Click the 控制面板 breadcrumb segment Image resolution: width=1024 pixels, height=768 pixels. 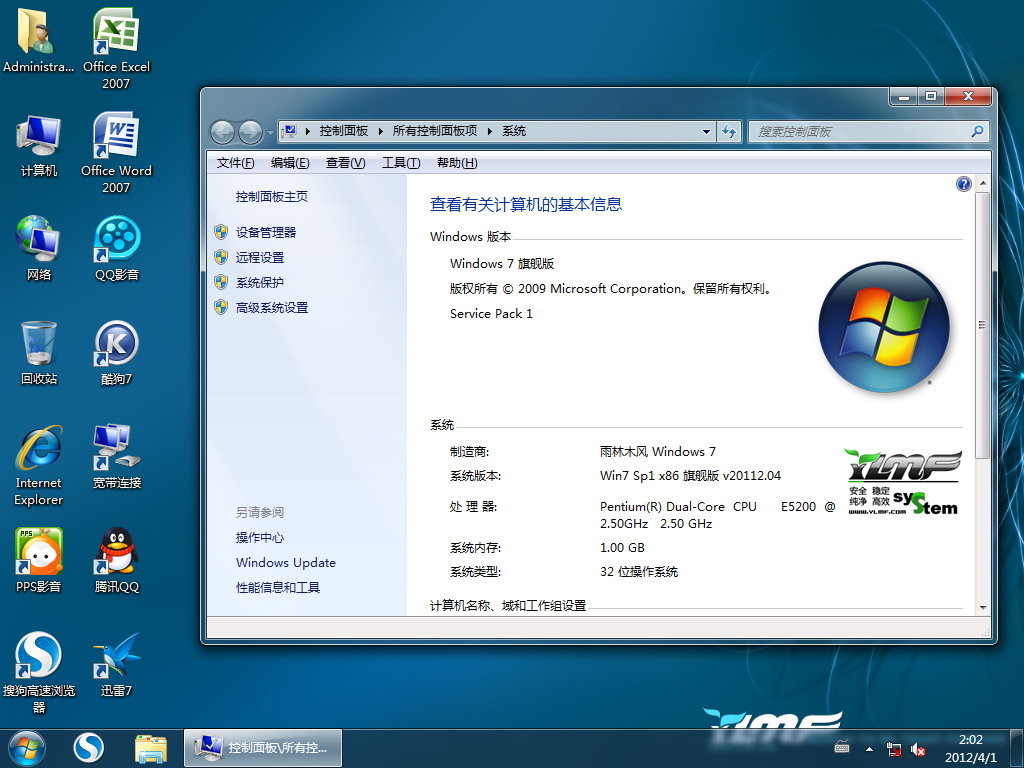tap(344, 131)
